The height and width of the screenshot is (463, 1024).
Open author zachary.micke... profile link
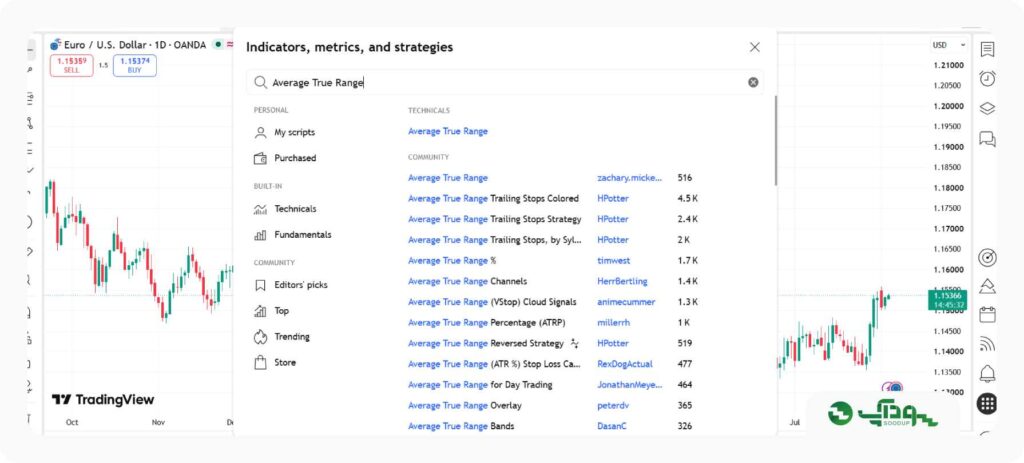point(630,178)
